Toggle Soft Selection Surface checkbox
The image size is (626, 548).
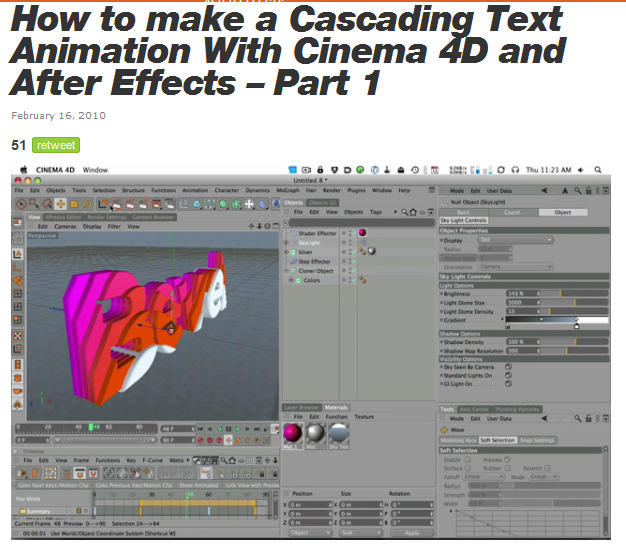tap(468, 468)
